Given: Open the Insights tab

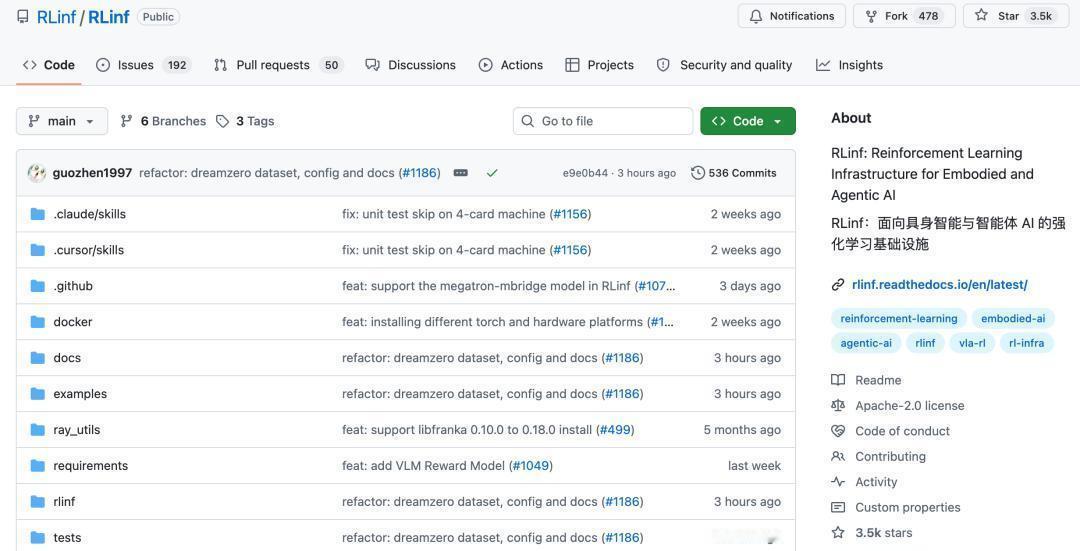Looking at the screenshot, I should point(849,65).
